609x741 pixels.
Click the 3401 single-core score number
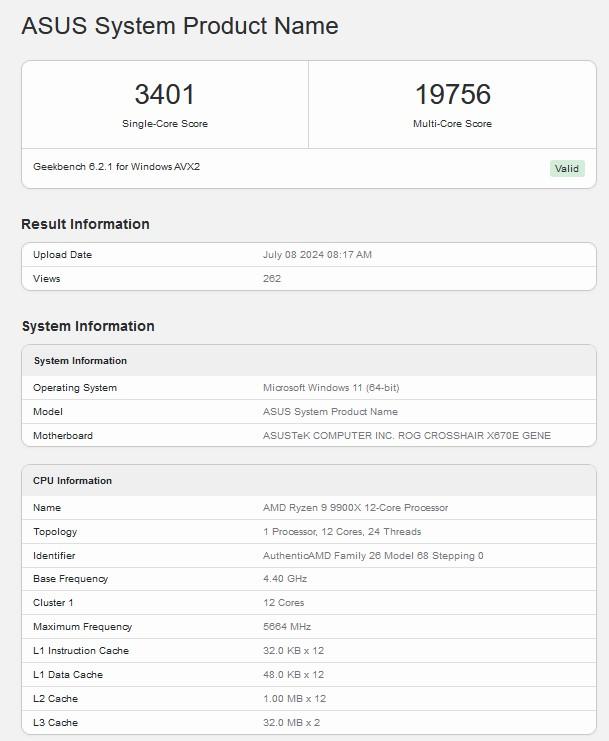coord(164,94)
